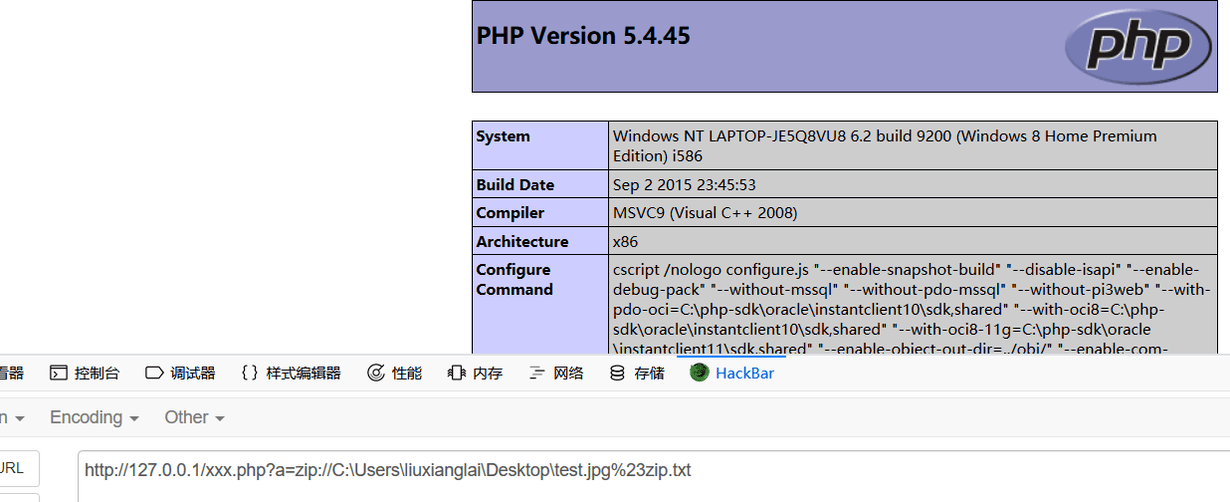Open the 调试器 debugger panel icon
The image size is (1230, 502).
pos(154,373)
